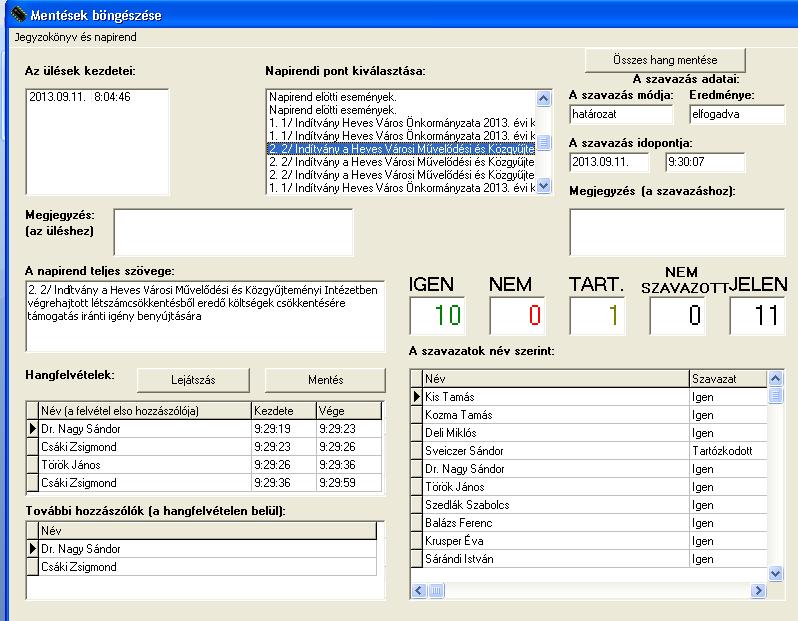Click the Név column header in votes table
798x621 pixels.
(x=556, y=379)
